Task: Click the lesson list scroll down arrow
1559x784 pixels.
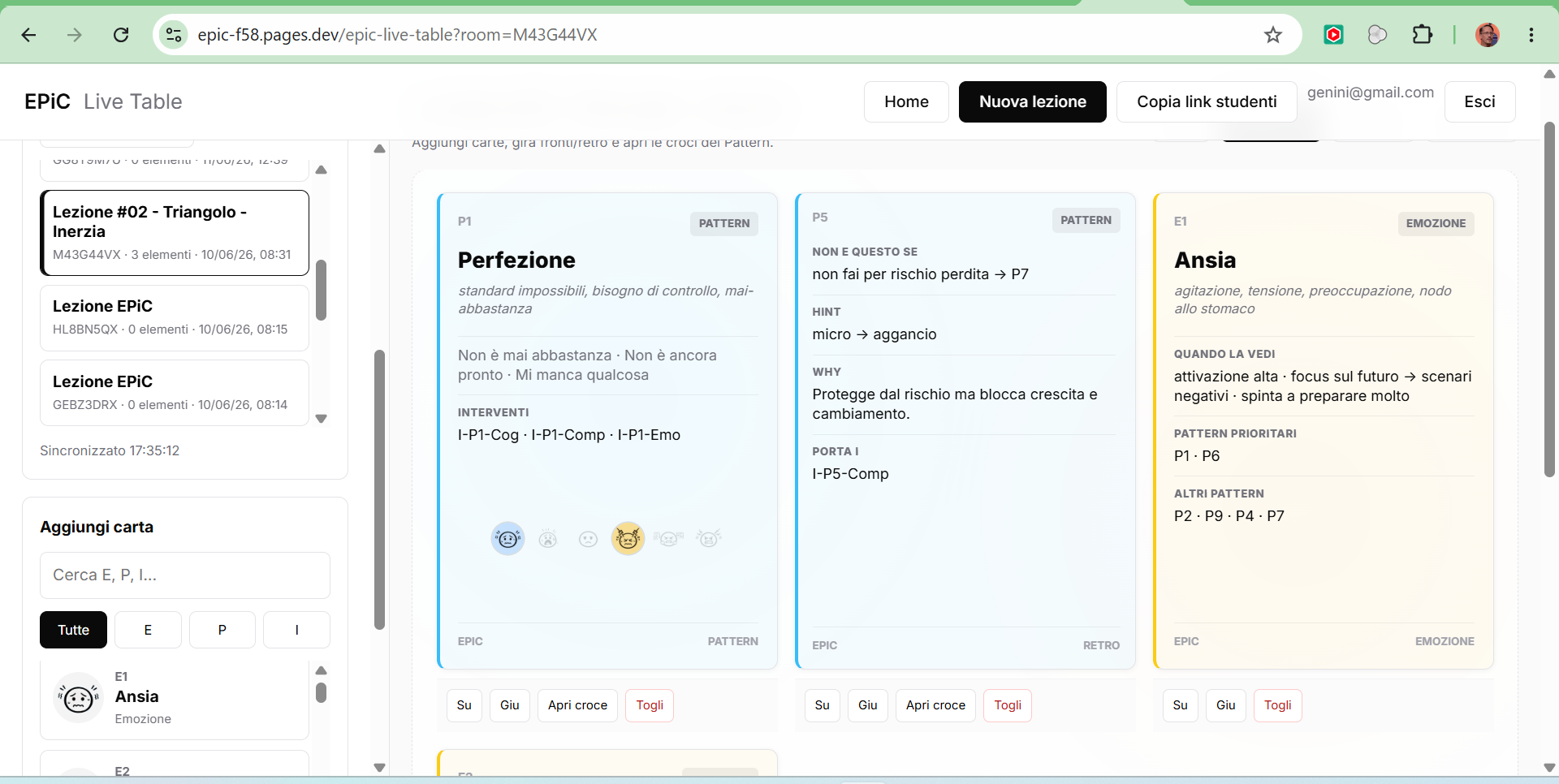Action: [x=322, y=419]
